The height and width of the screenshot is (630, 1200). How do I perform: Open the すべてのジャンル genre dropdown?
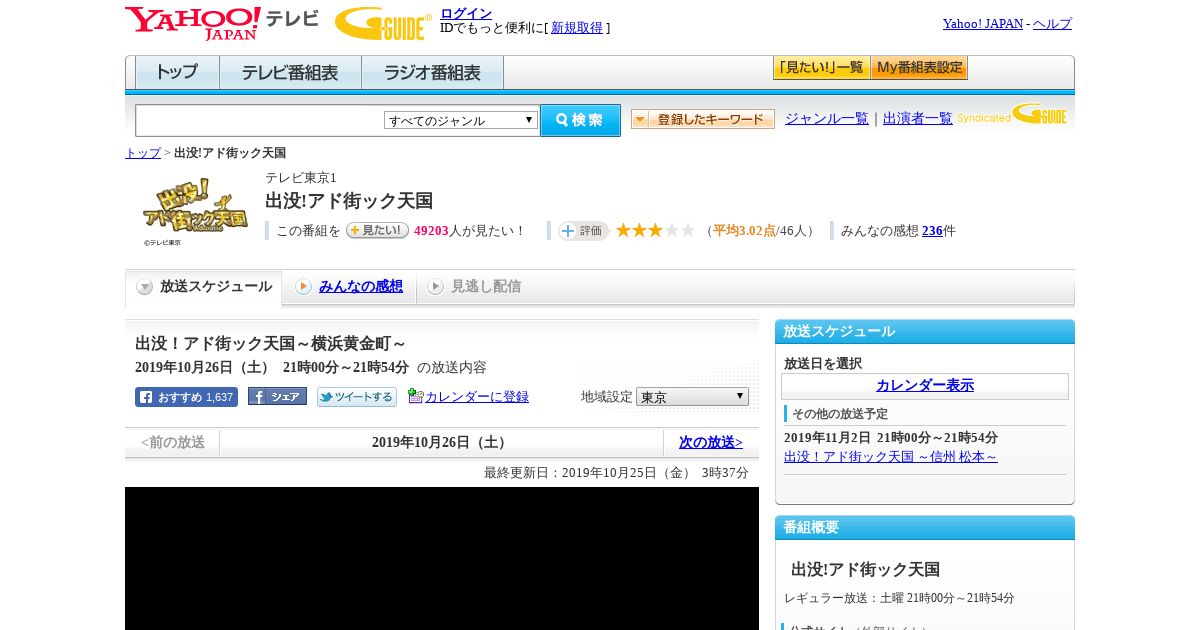click(x=461, y=120)
